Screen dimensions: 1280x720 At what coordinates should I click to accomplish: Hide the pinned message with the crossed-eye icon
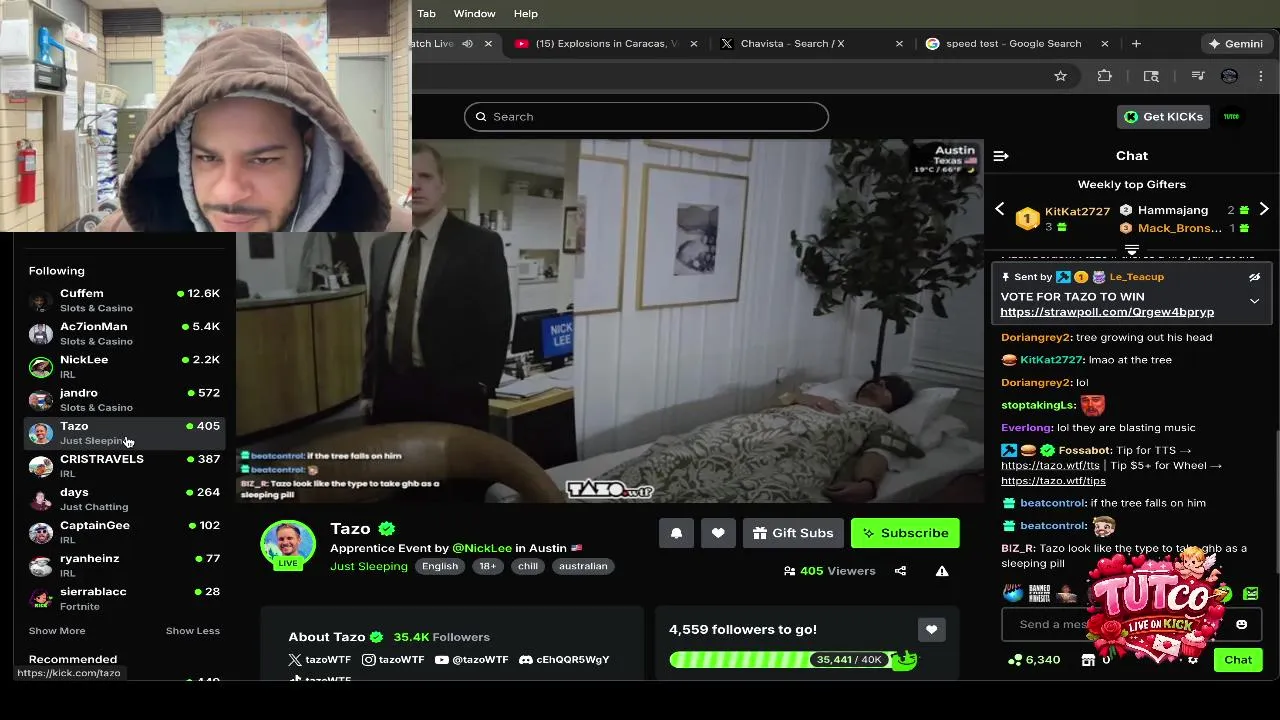[1254, 277]
